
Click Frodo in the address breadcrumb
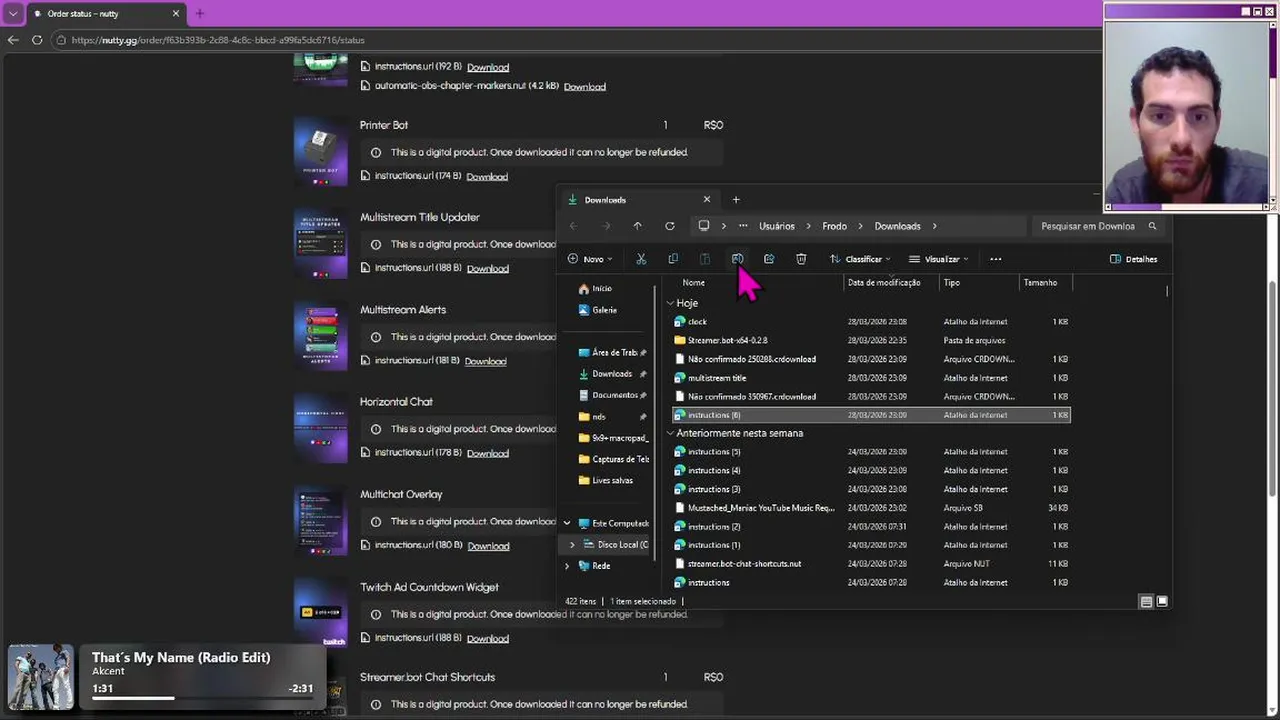tap(834, 226)
